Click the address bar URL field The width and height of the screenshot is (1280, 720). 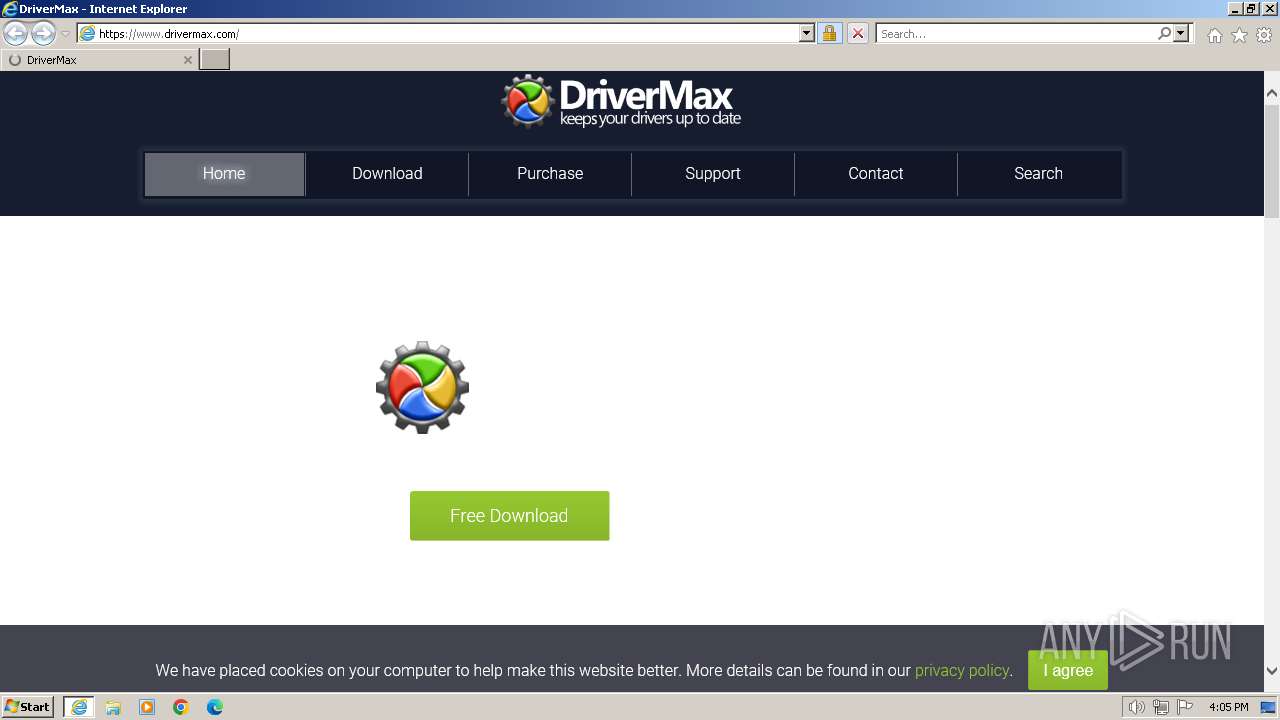point(438,34)
